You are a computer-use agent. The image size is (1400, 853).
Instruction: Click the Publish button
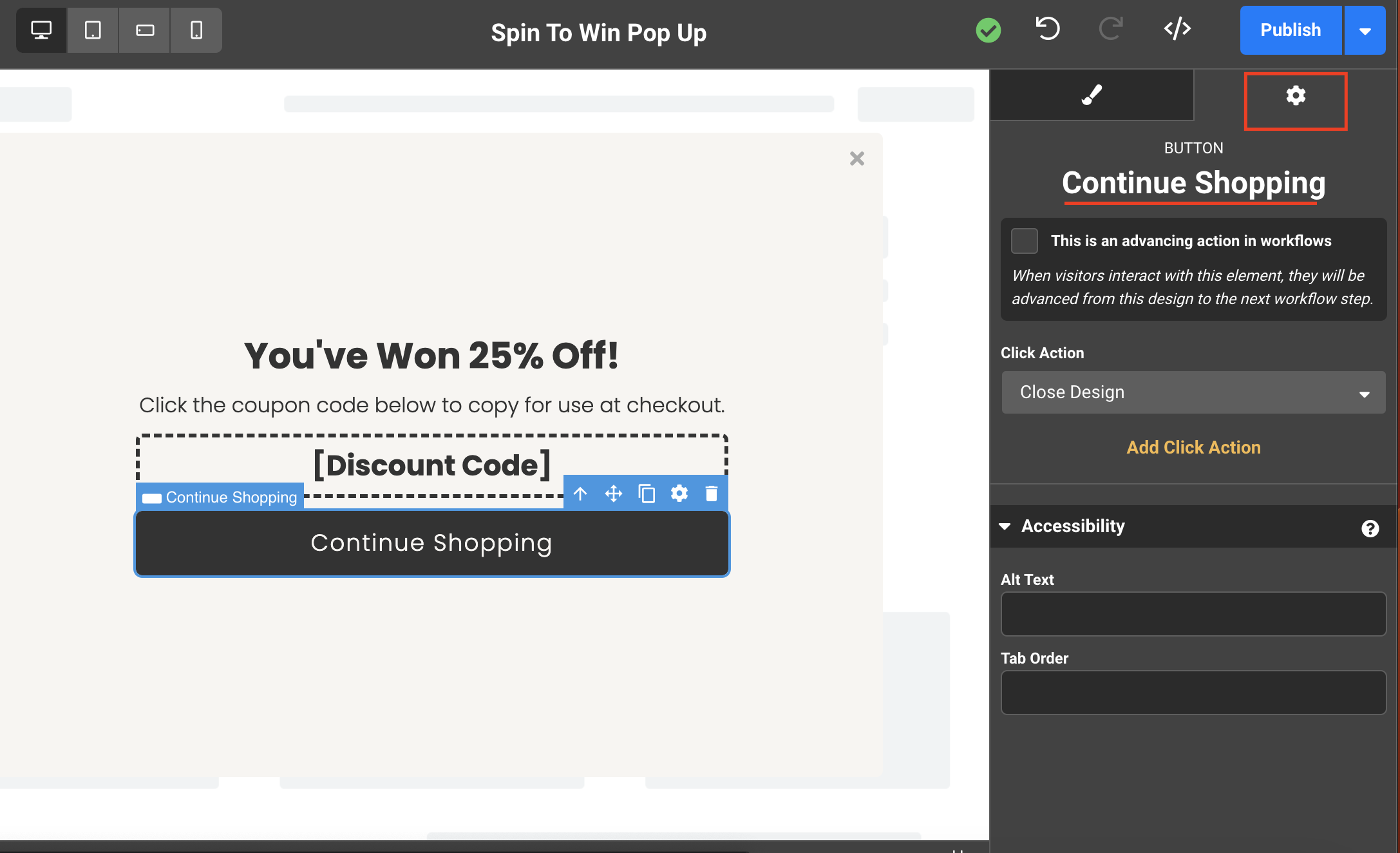tap(1291, 30)
